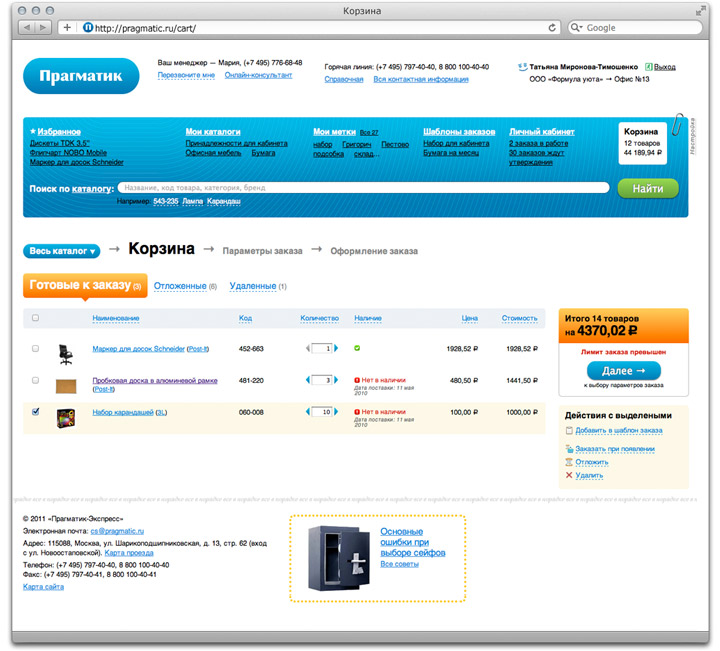Expand the Весь каталог dropdown
This screenshot has height=651, width=720.
pyautogui.click(x=62, y=251)
